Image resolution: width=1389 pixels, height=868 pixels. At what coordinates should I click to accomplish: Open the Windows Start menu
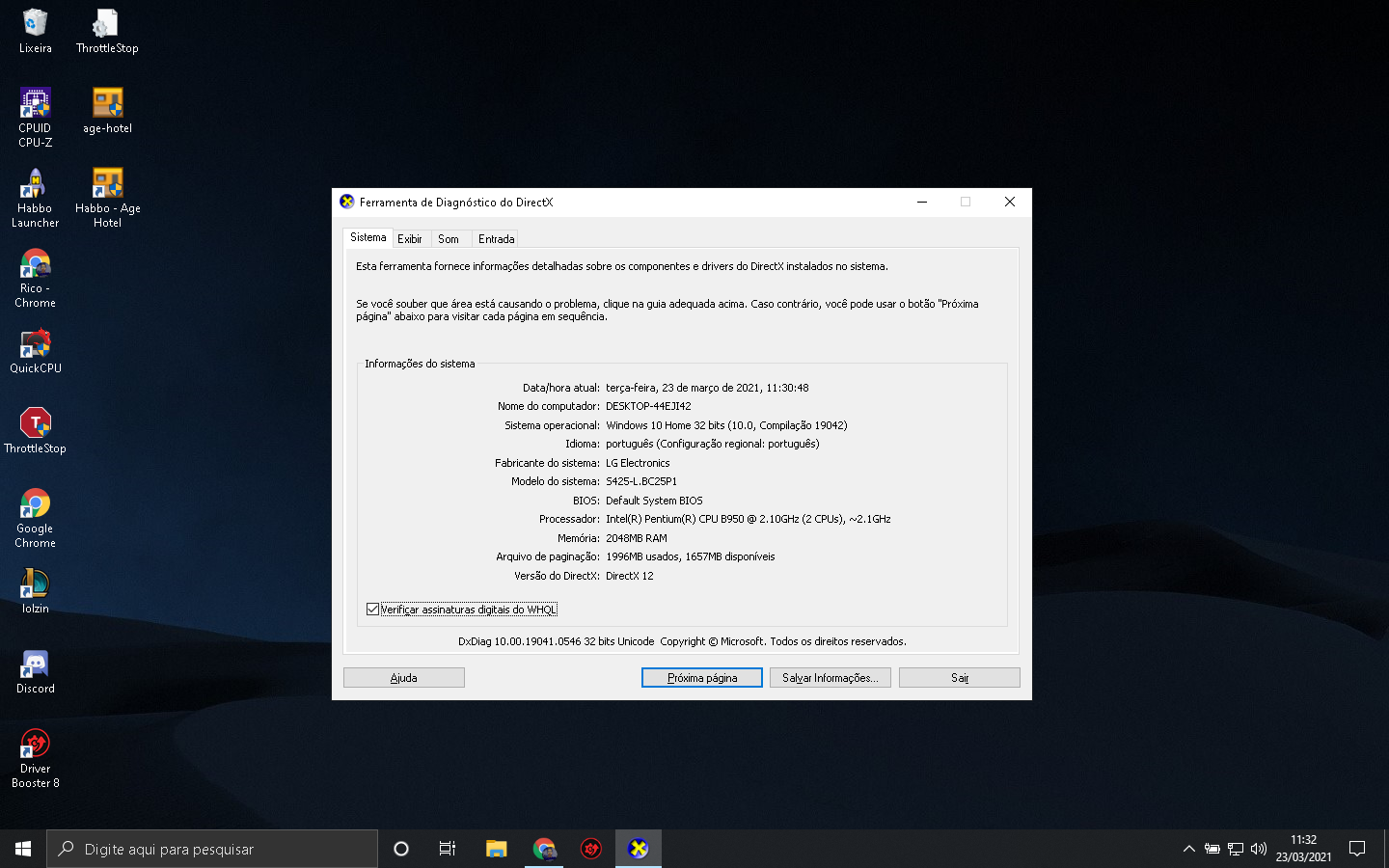click(x=23, y=849)
